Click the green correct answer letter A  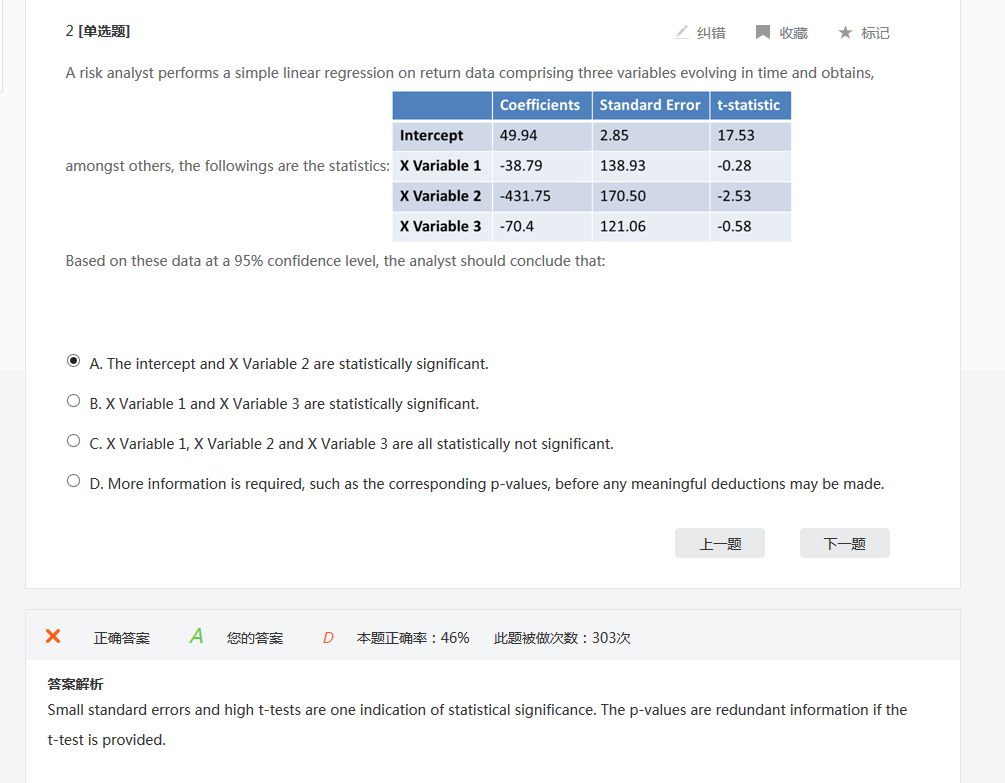tap(196, 636)
